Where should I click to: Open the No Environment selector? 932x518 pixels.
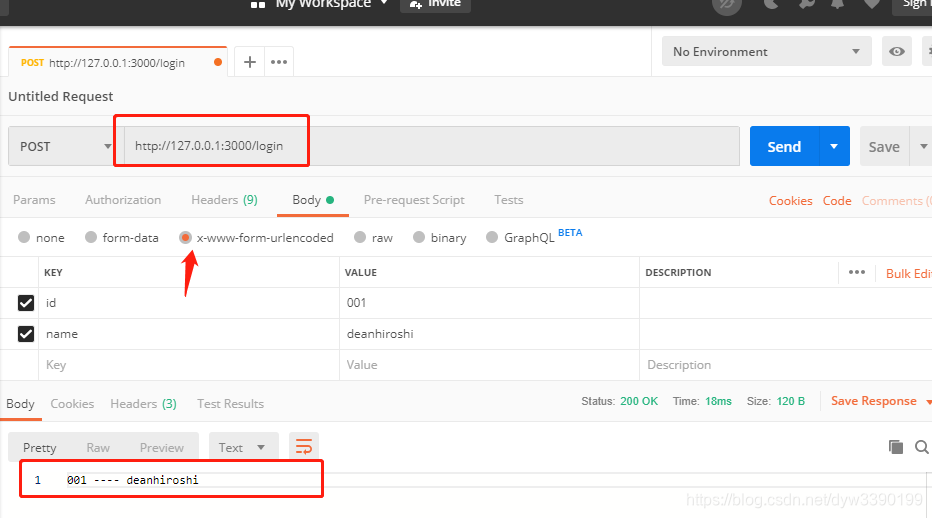click(x=766, y=52)
